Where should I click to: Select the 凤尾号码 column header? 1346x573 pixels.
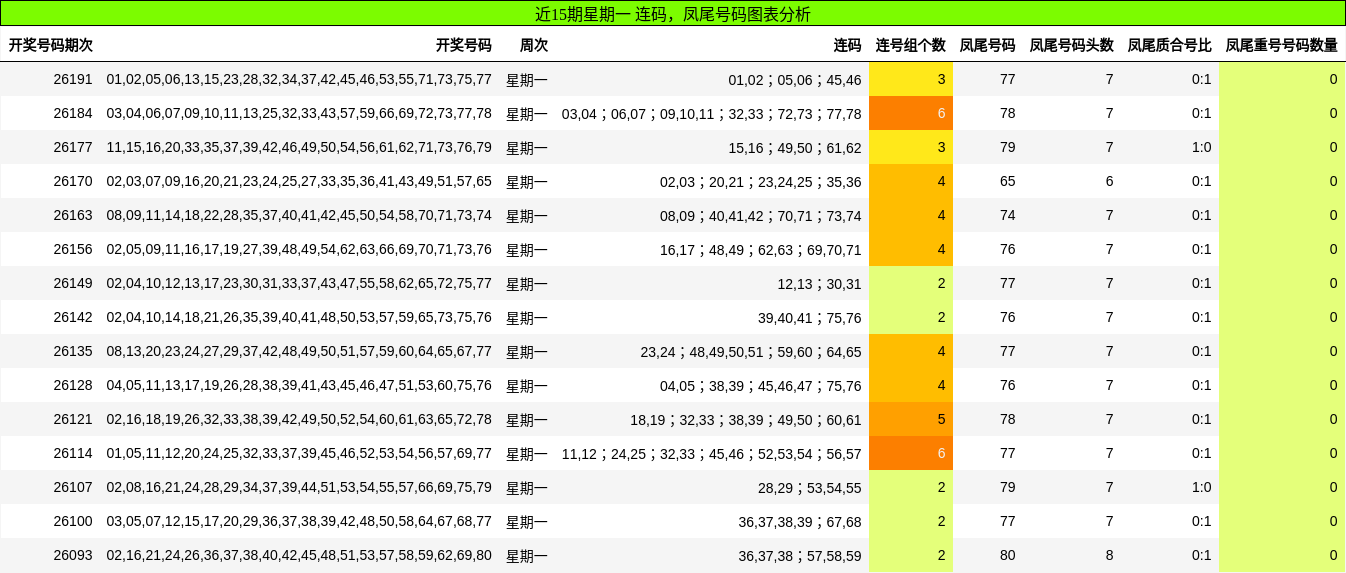(987, 45)
